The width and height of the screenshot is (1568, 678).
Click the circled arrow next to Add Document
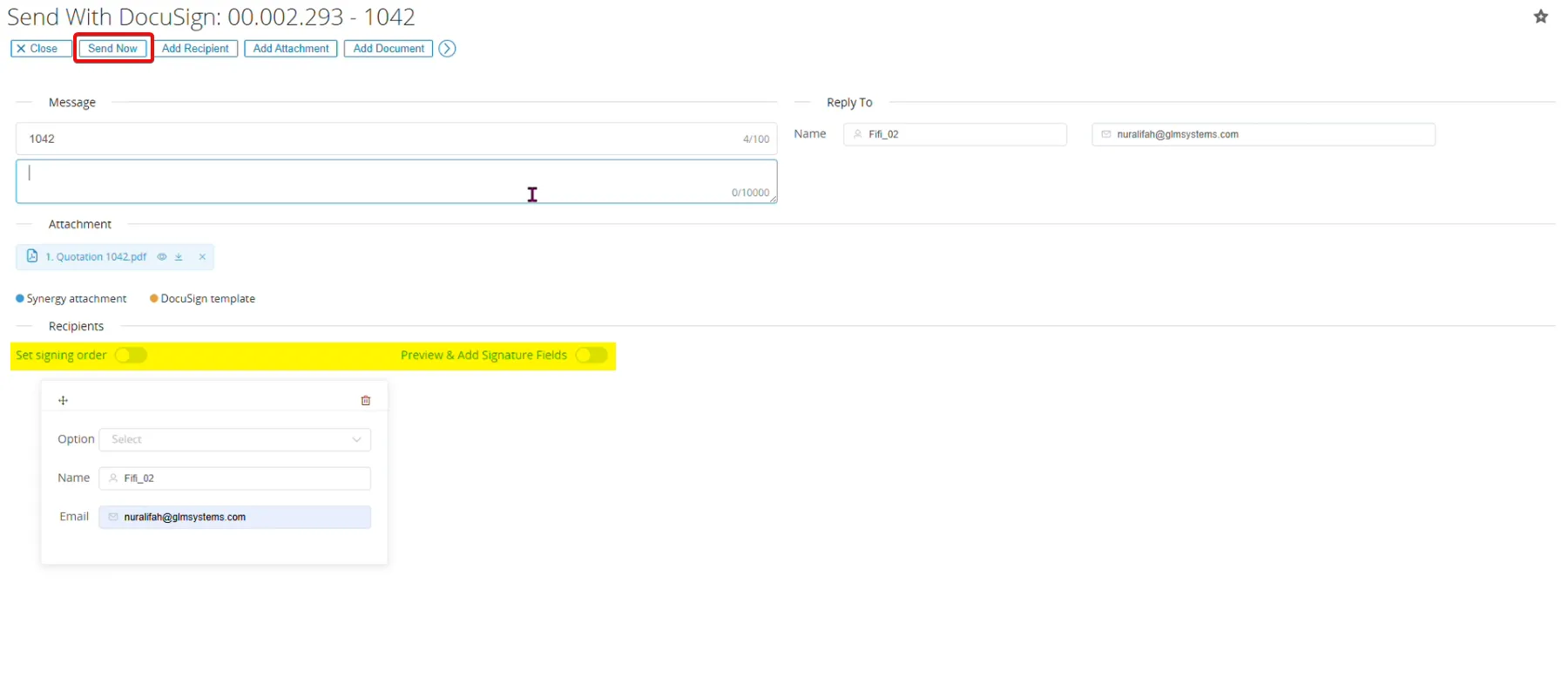447,49
